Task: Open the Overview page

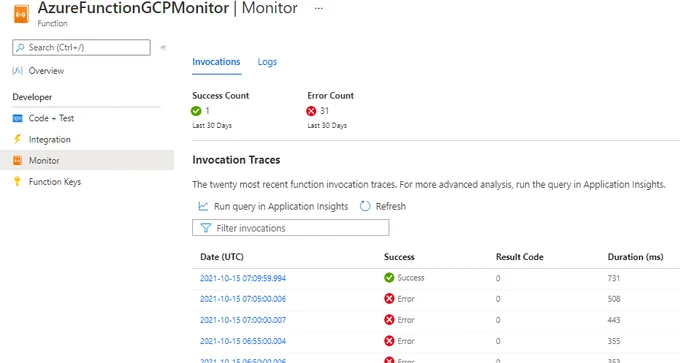Action: [x=46, y=71]
